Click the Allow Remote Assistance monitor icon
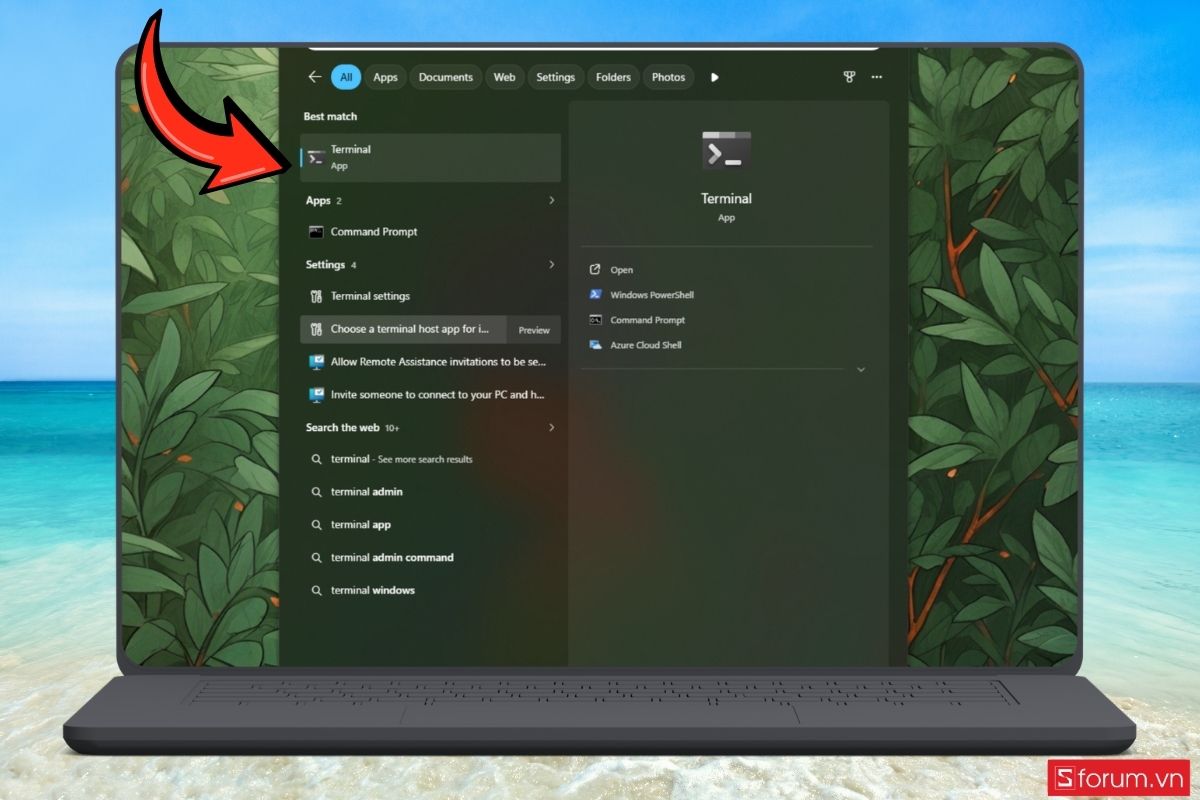1200x800 pixels. click(x=316, y=362)
